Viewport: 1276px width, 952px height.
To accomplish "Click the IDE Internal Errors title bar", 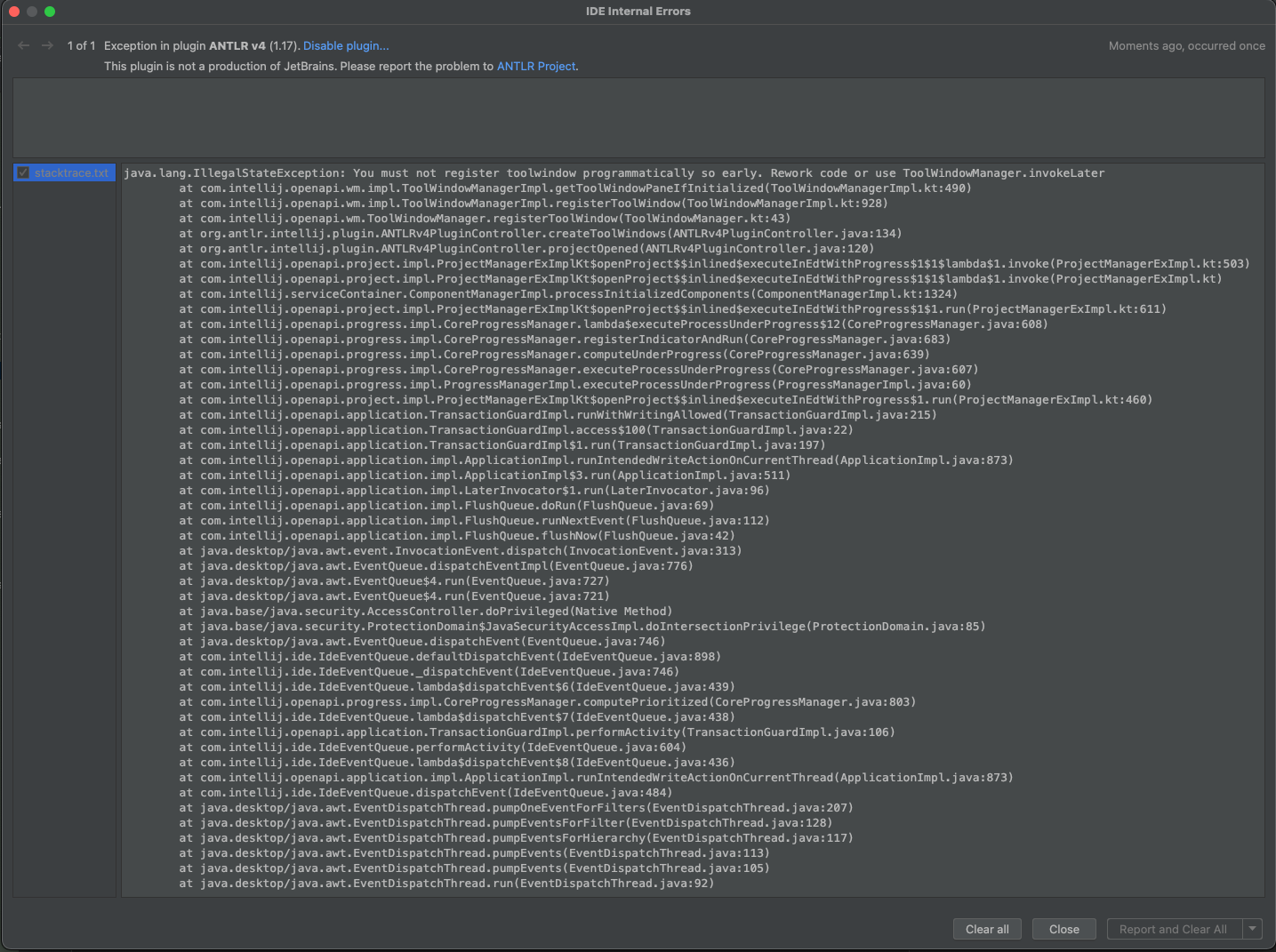I will click(638, 11).
